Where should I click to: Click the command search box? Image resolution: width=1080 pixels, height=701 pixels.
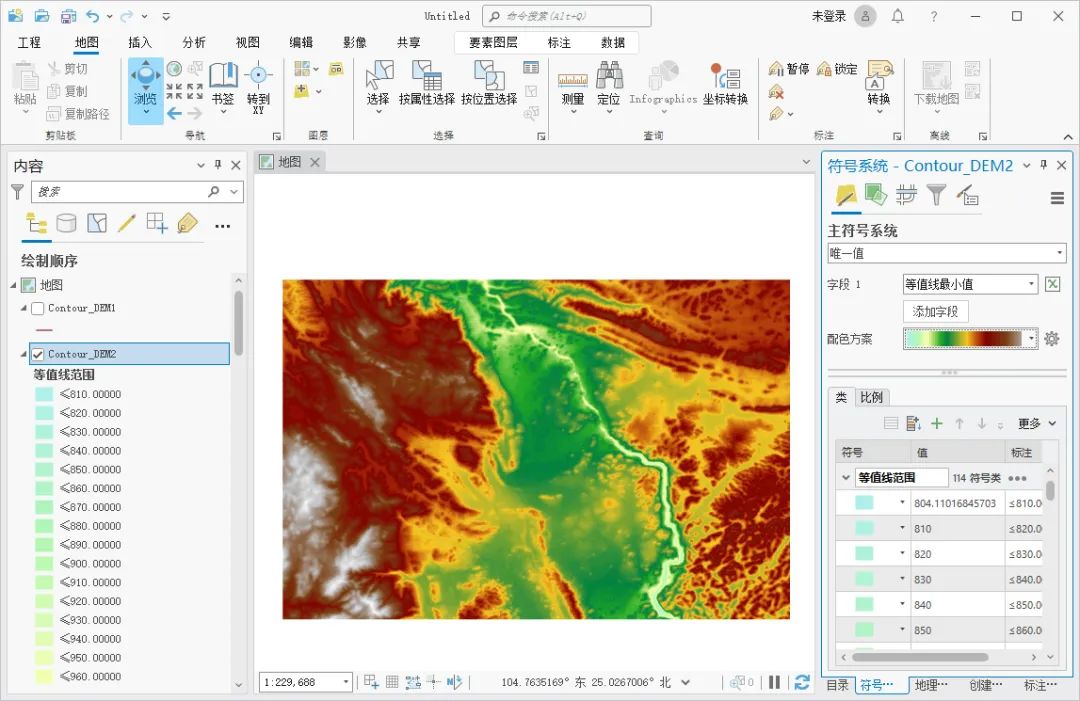click(567, 16)
